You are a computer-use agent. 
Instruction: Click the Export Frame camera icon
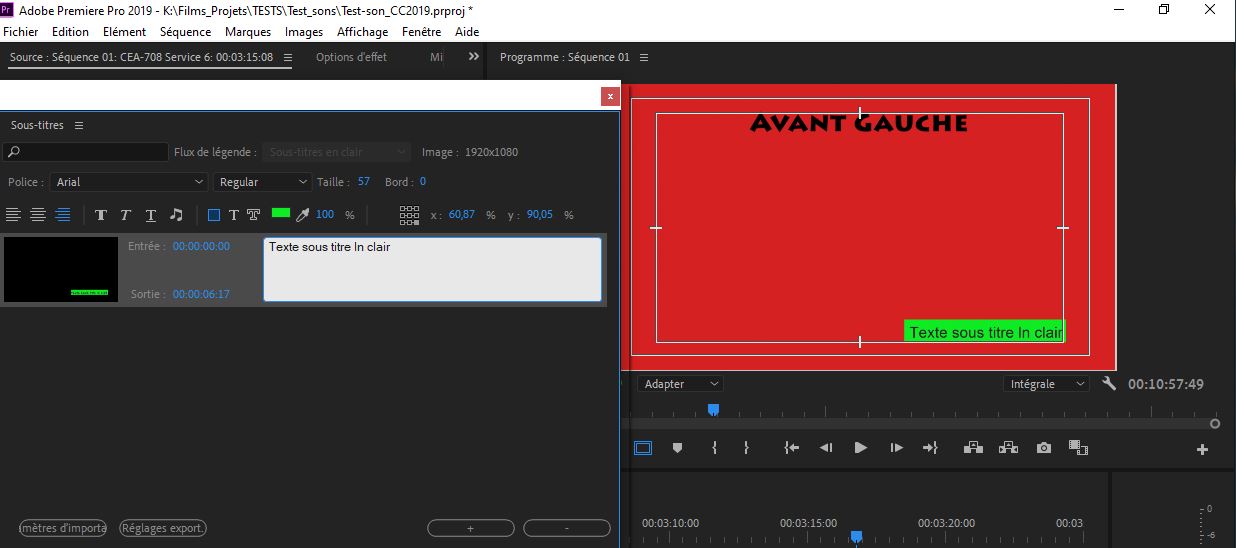pyautogui.click(x=1044, y=448)
